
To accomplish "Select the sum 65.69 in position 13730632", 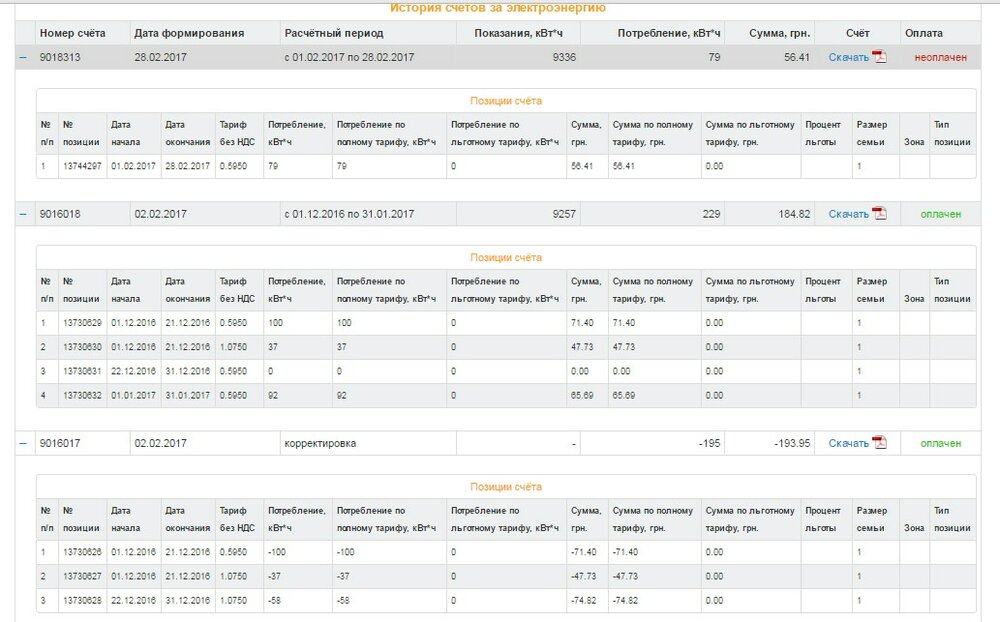I will 582,396.
